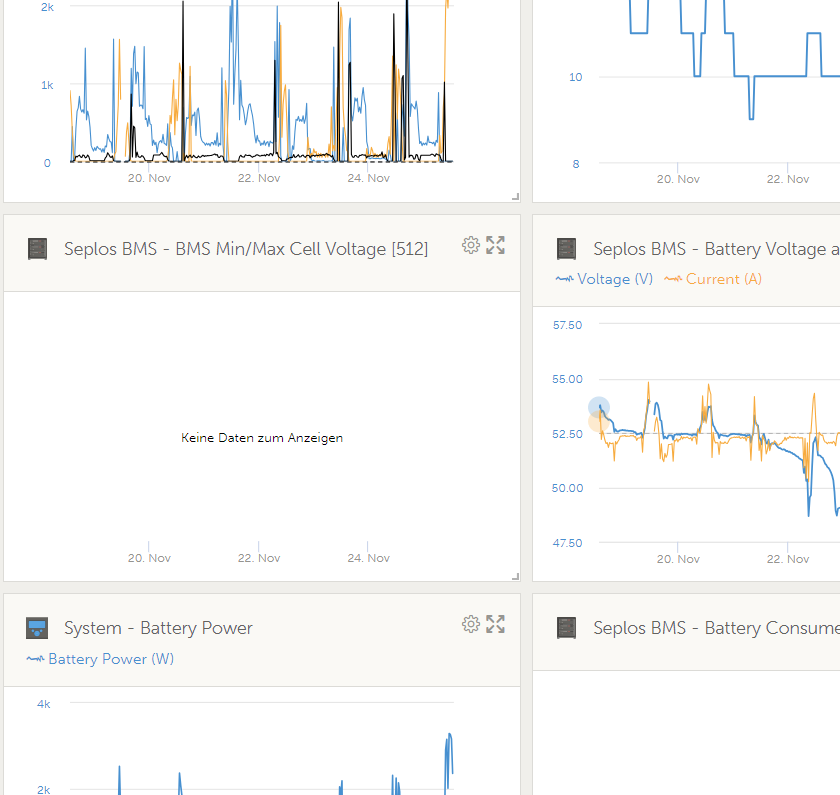The width and height of the screenshot is (840, 795).
Task: Expand System Battery Power widget to fullscreen
Action: click(495, 625)
